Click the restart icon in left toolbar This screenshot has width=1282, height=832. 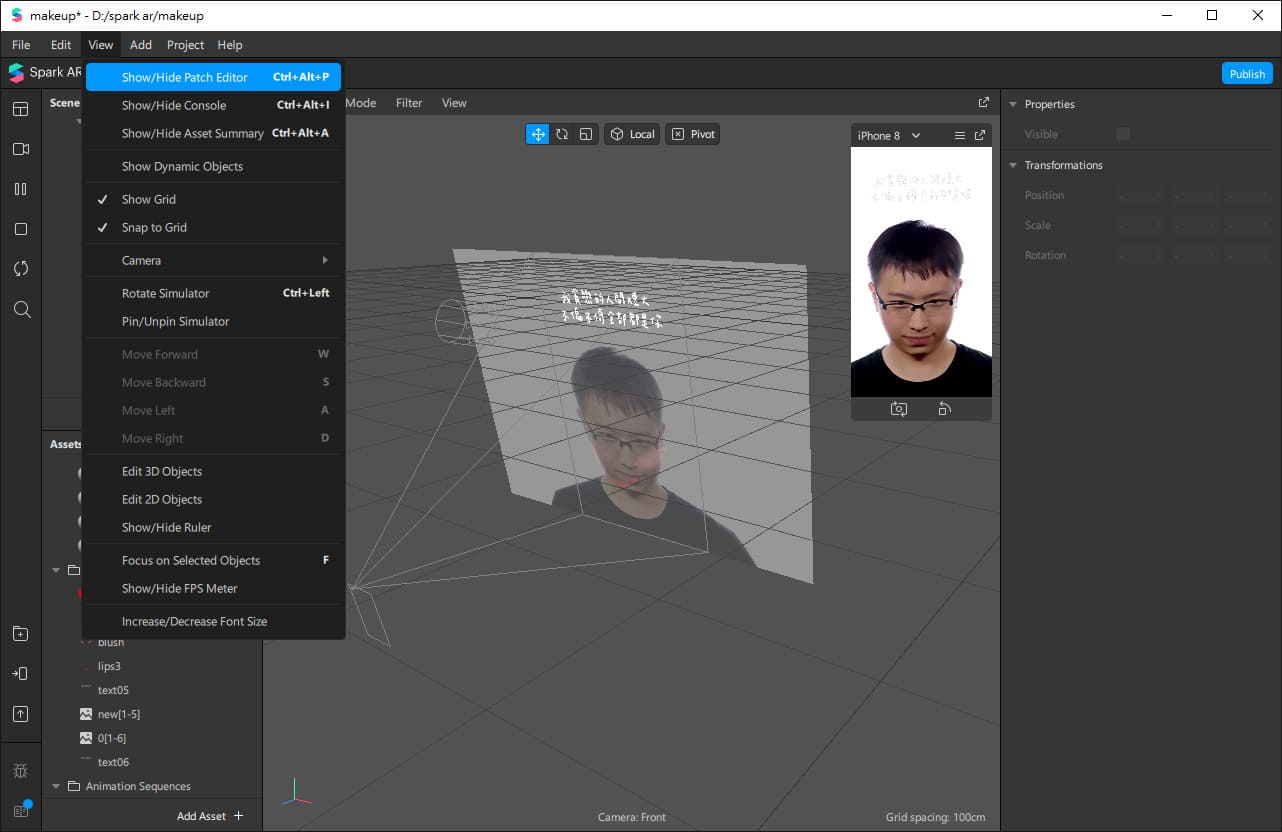(x=20, y=269)
